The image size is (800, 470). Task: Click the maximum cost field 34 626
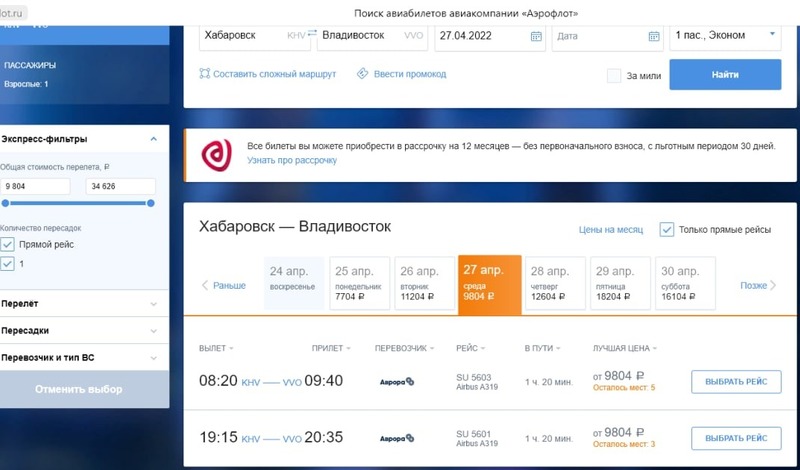tap(120, 186)
